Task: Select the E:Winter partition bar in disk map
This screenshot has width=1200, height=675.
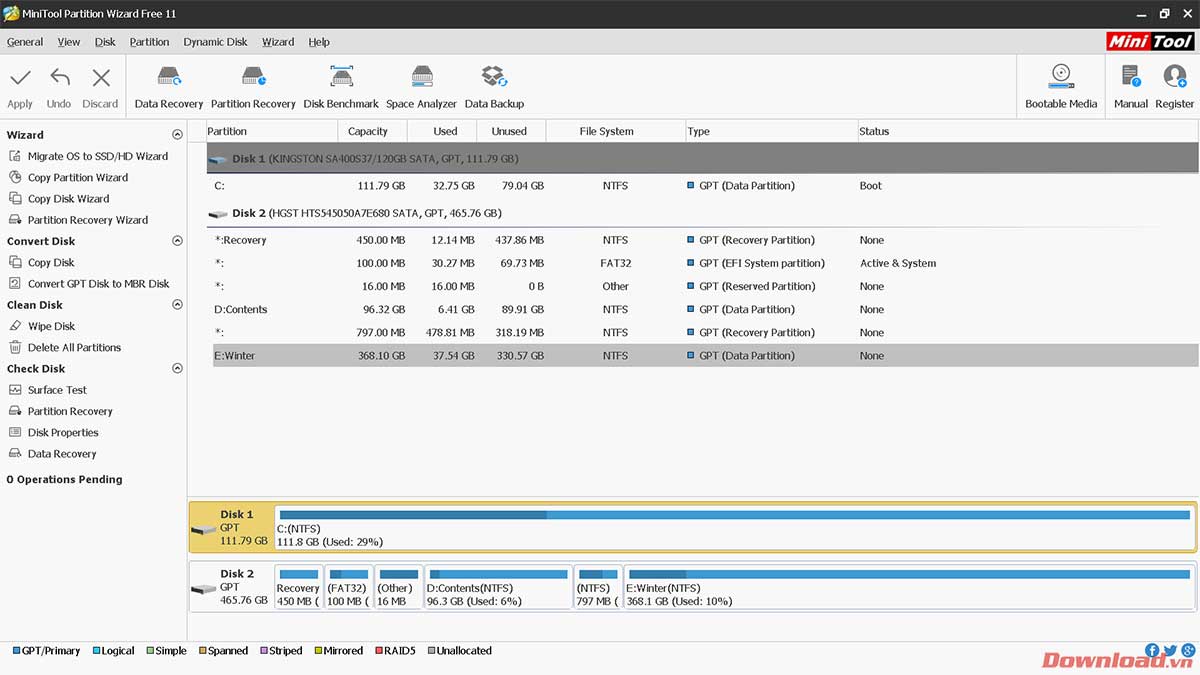Action: tap(908, 588)
